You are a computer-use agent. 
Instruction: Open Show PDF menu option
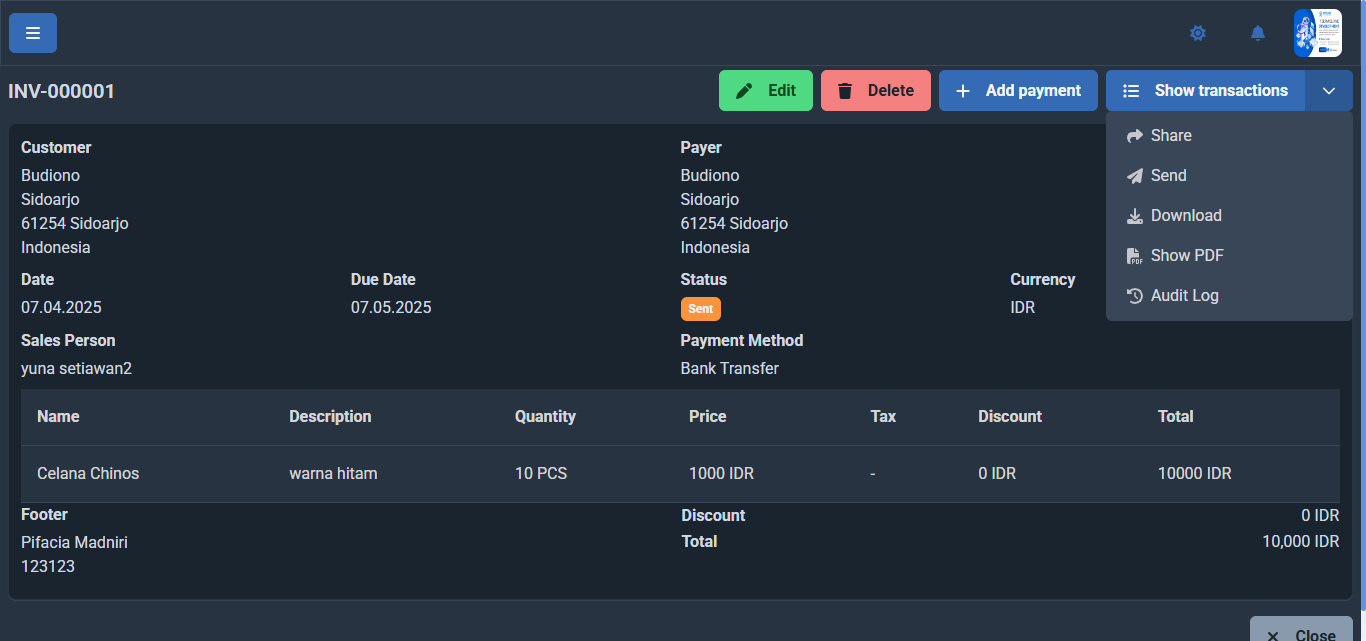1186,256
